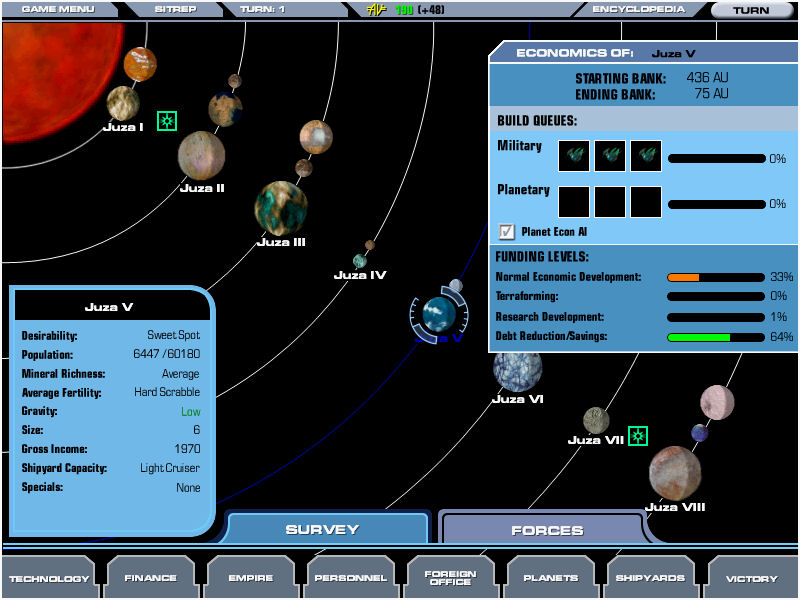This screenshot has height=600, width=800.
Task: Open the Personnel screen
Action: pyautogui.click(x=351, y=578)
